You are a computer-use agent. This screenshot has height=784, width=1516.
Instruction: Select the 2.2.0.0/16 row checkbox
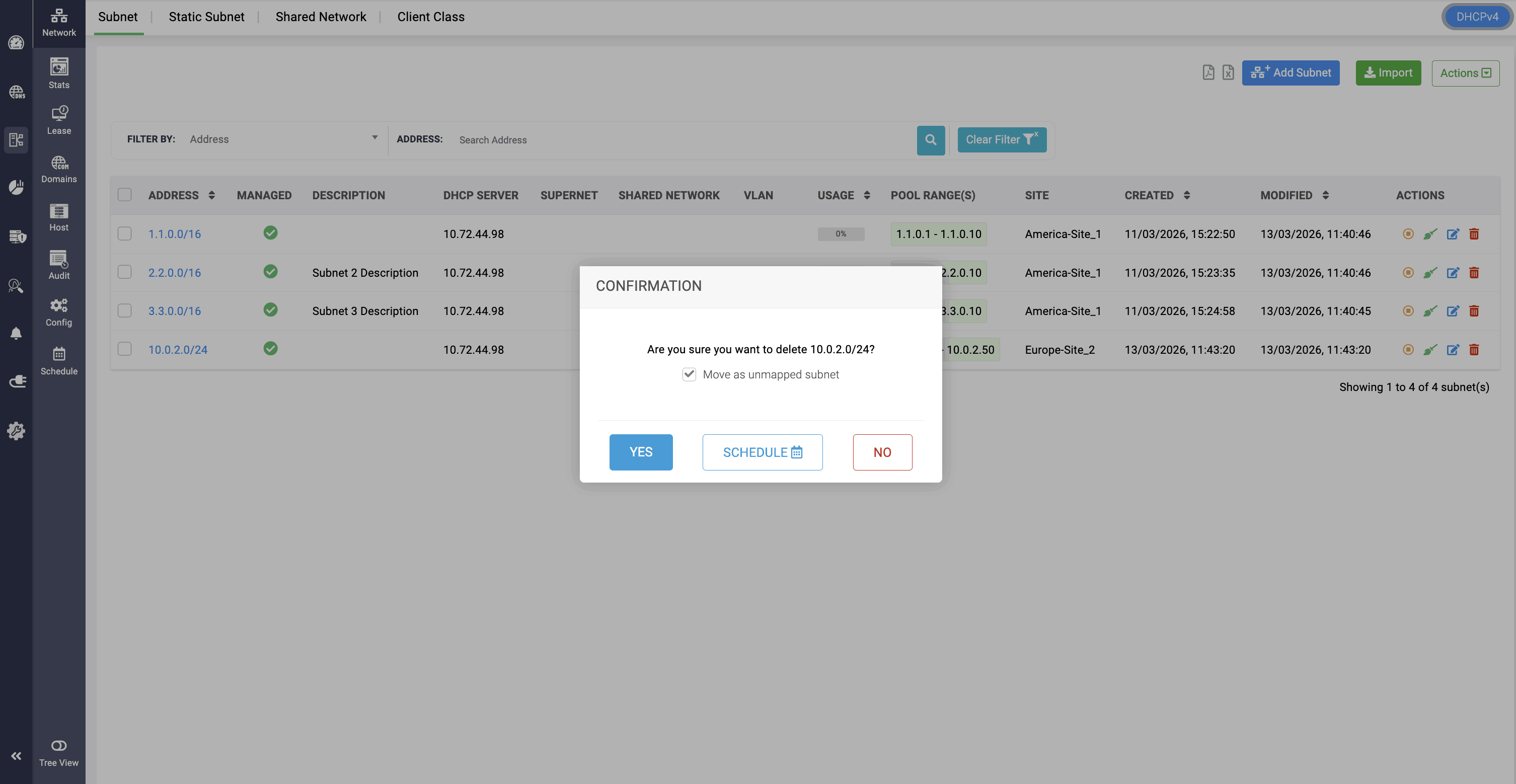click(x=124, y=272)
